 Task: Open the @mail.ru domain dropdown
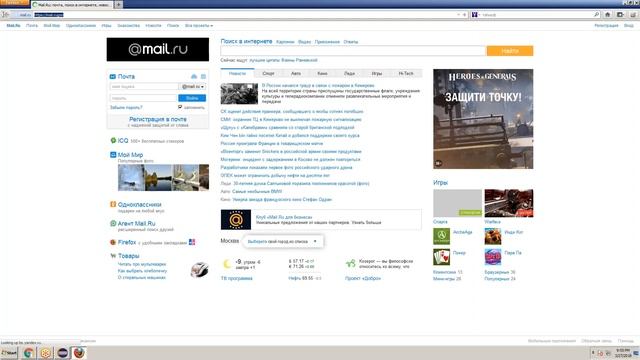click(192, 87)
